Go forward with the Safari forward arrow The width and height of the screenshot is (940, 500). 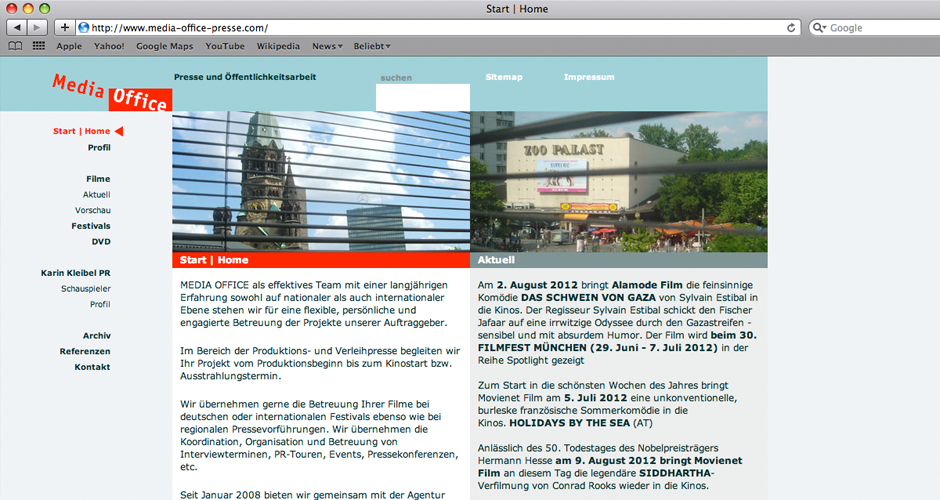[37, 28]
